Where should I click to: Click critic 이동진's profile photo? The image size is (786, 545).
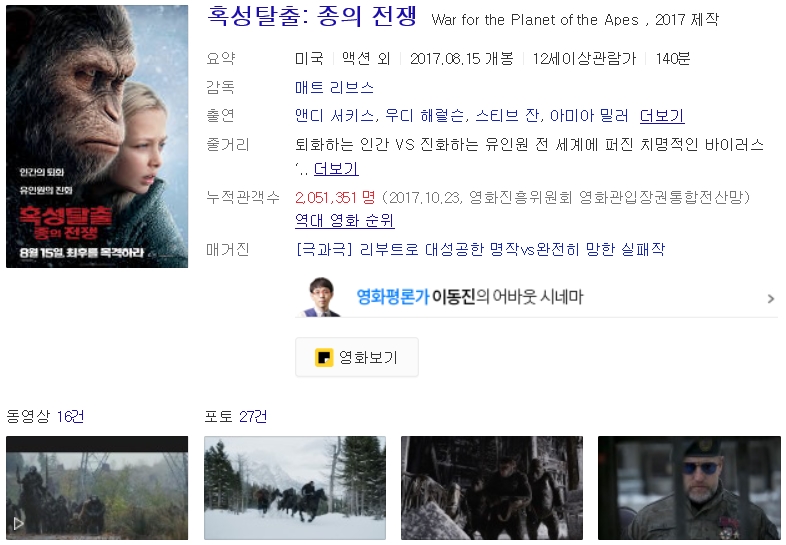(x=321, y=297)
